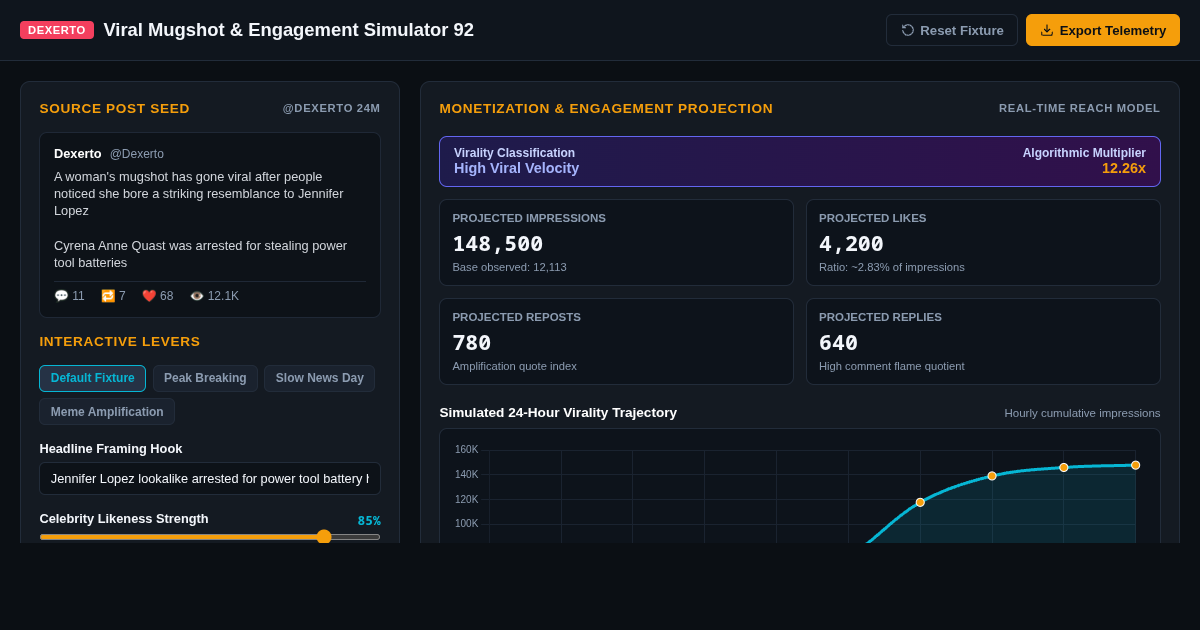Click the Projected Replies value 640
1200x630 pixels.
point(838,343)
